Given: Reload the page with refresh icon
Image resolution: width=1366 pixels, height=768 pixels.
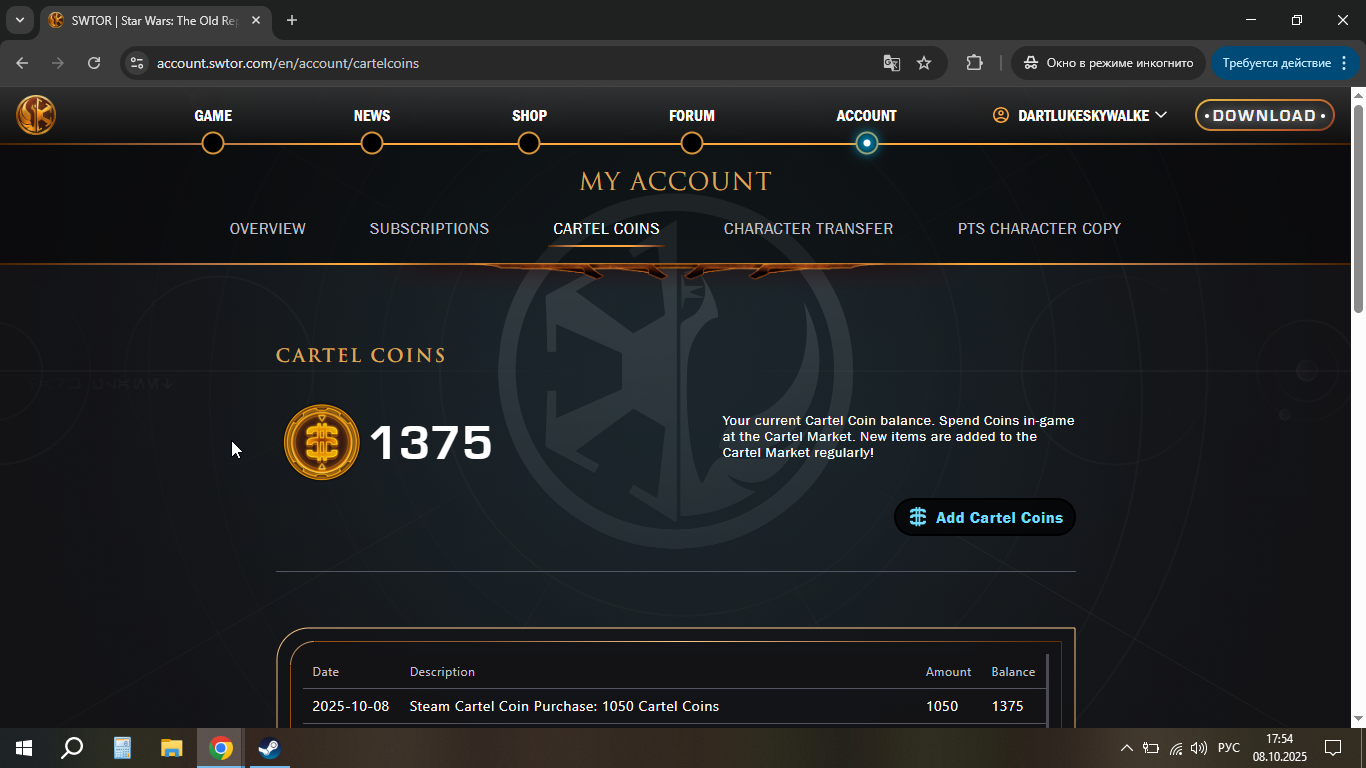Looking at the screenshot, I should [94, 63].
